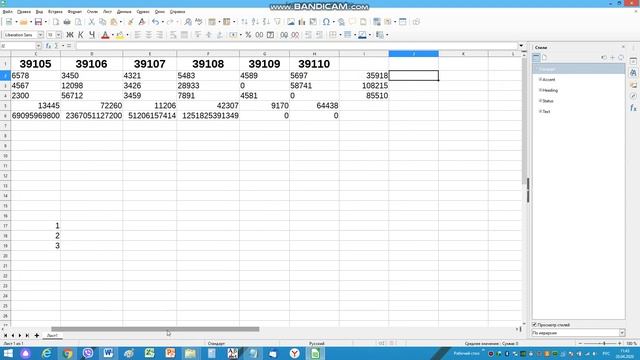Viewport: 640px width, 360px height.
Task: Open Save options dropdown arrow
Action: (x=45, y=22)
